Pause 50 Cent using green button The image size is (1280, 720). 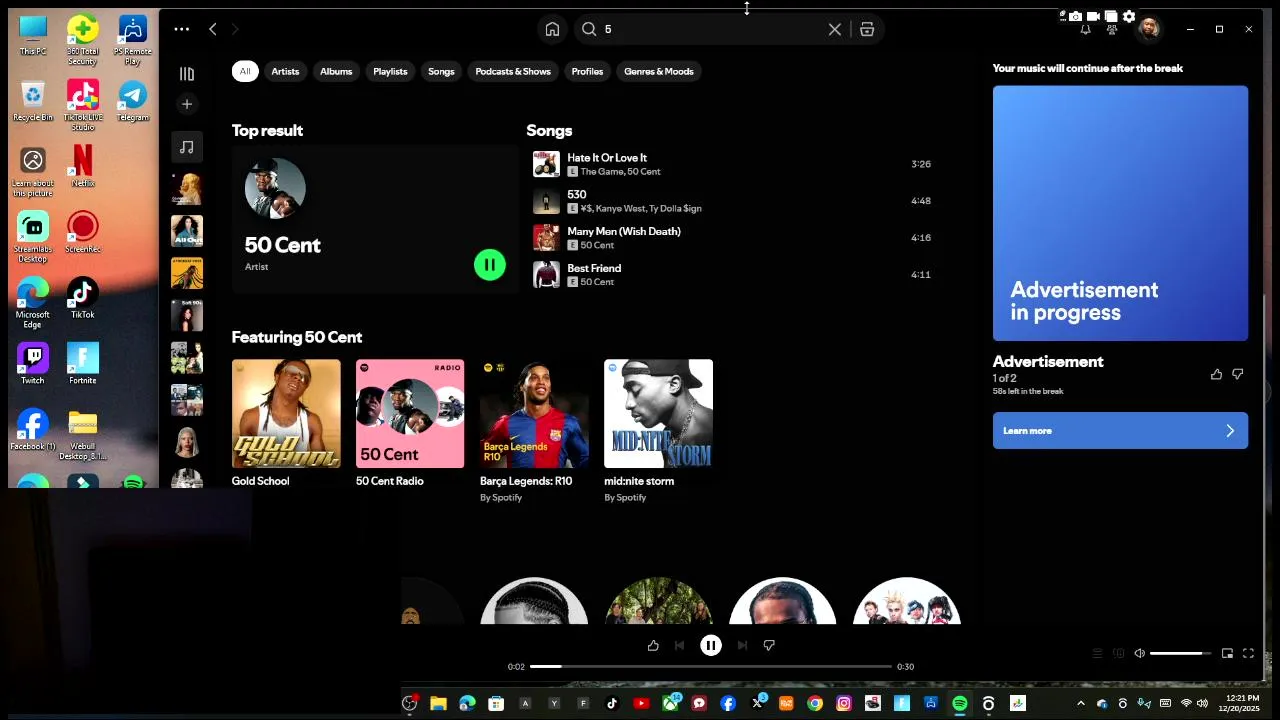click(x=490, y=265)
